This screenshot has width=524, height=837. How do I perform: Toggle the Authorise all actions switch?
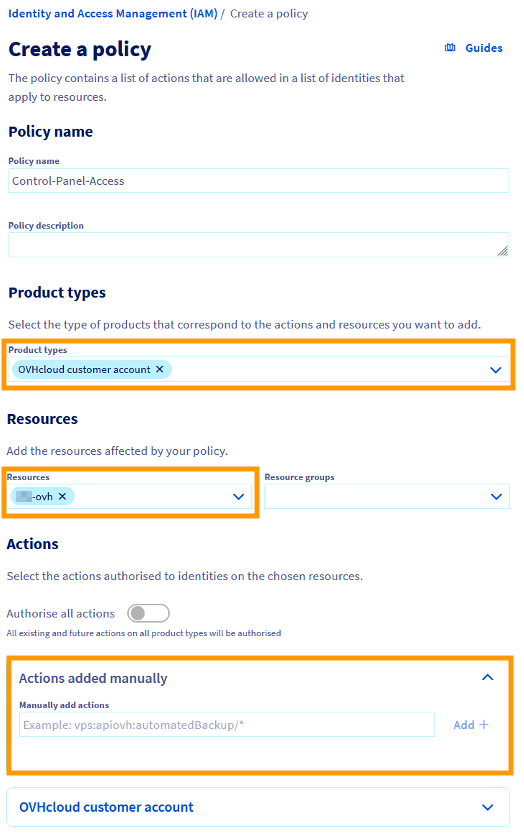click(x=148, y=613)
